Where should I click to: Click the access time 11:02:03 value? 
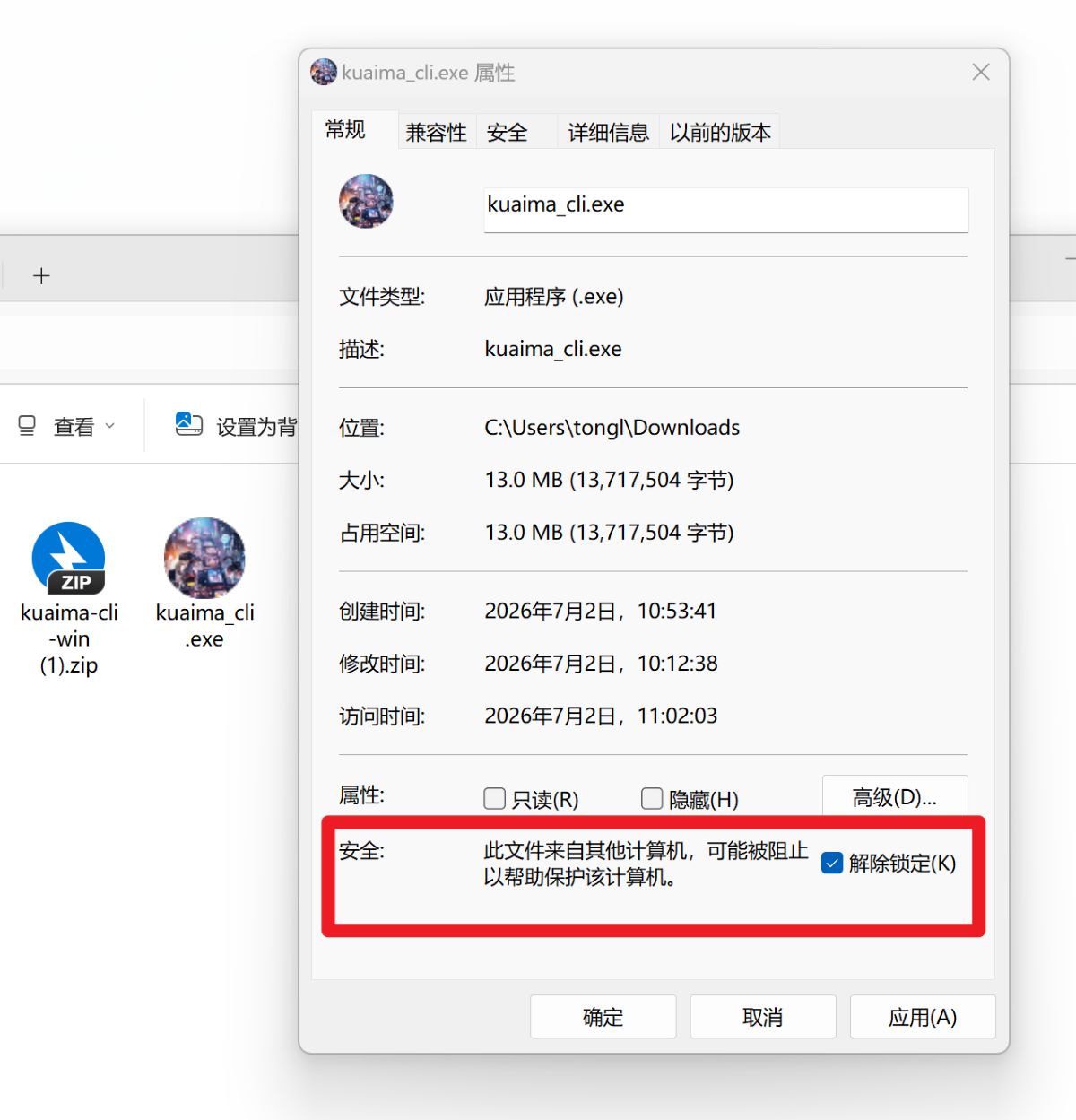678,716
